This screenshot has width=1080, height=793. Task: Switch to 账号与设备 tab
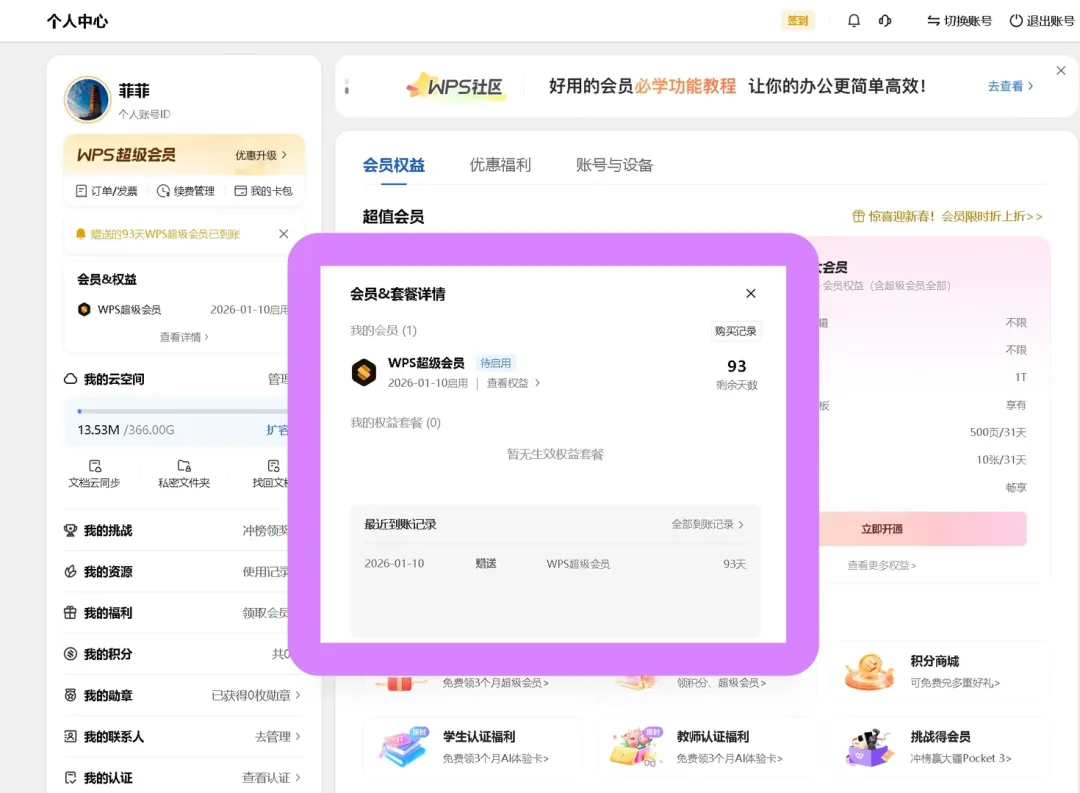pos(614,165)
